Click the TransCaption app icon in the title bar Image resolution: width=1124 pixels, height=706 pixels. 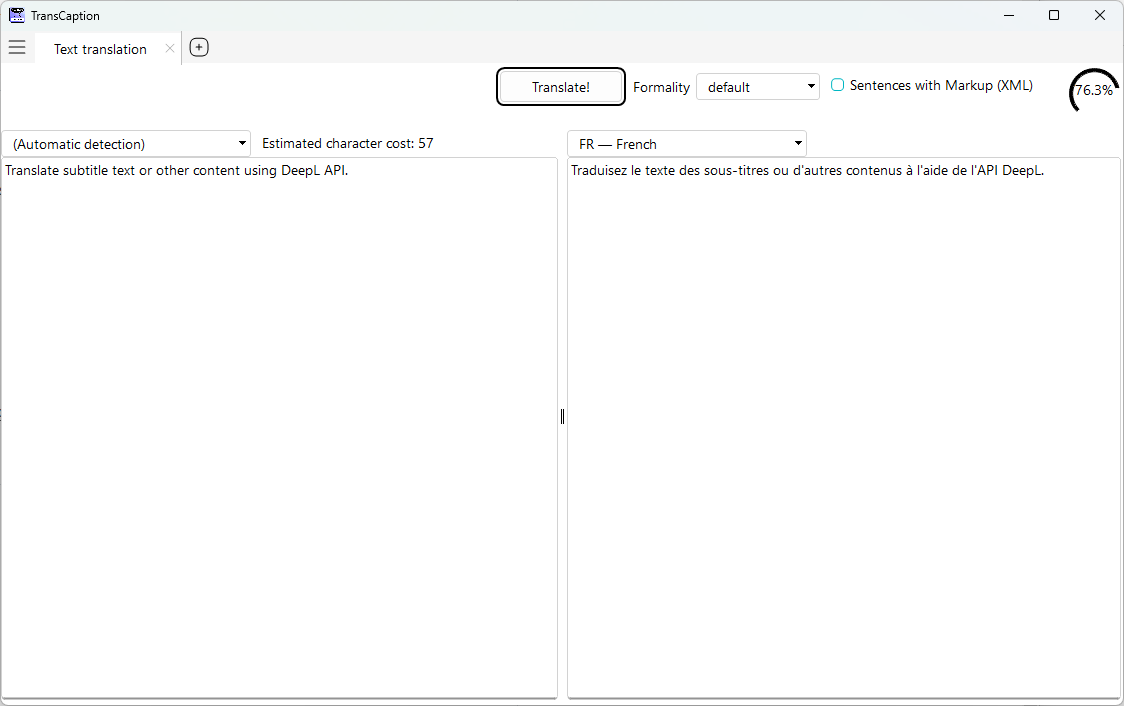click(x=17, y=15)
